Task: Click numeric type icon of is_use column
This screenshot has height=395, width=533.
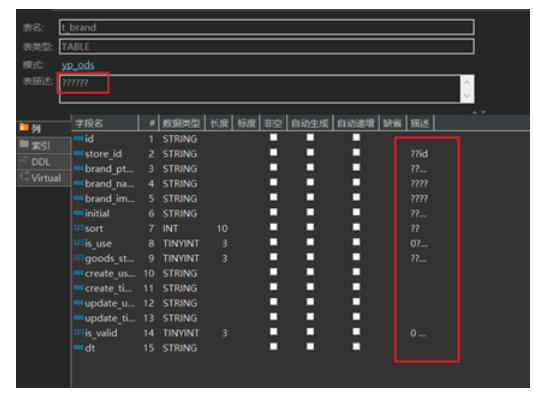Action: [x=79, y=242]
